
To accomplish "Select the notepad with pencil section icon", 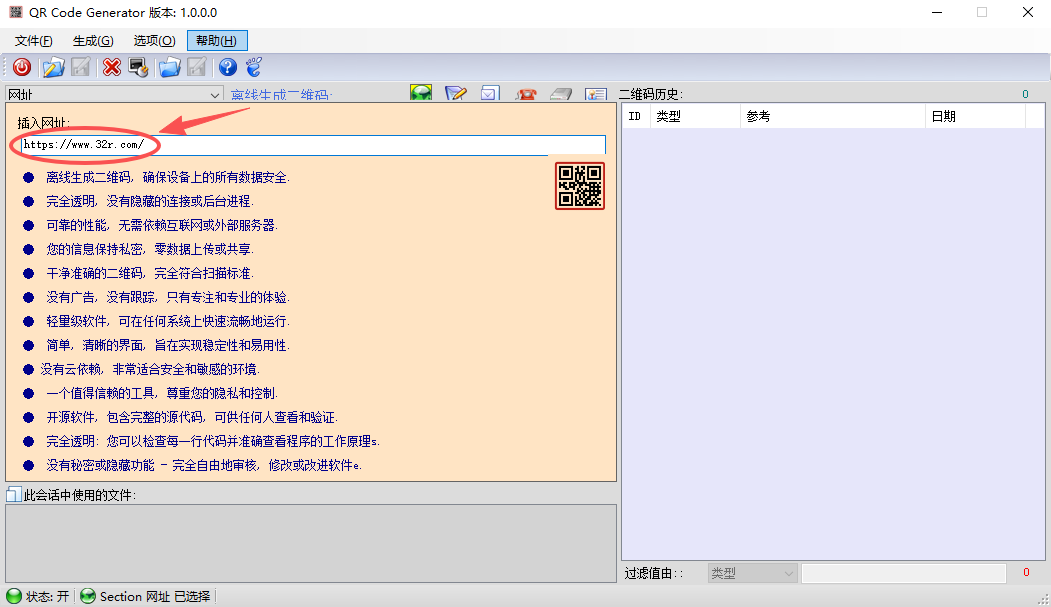I will pyautogui.click(x=456, y=93).
